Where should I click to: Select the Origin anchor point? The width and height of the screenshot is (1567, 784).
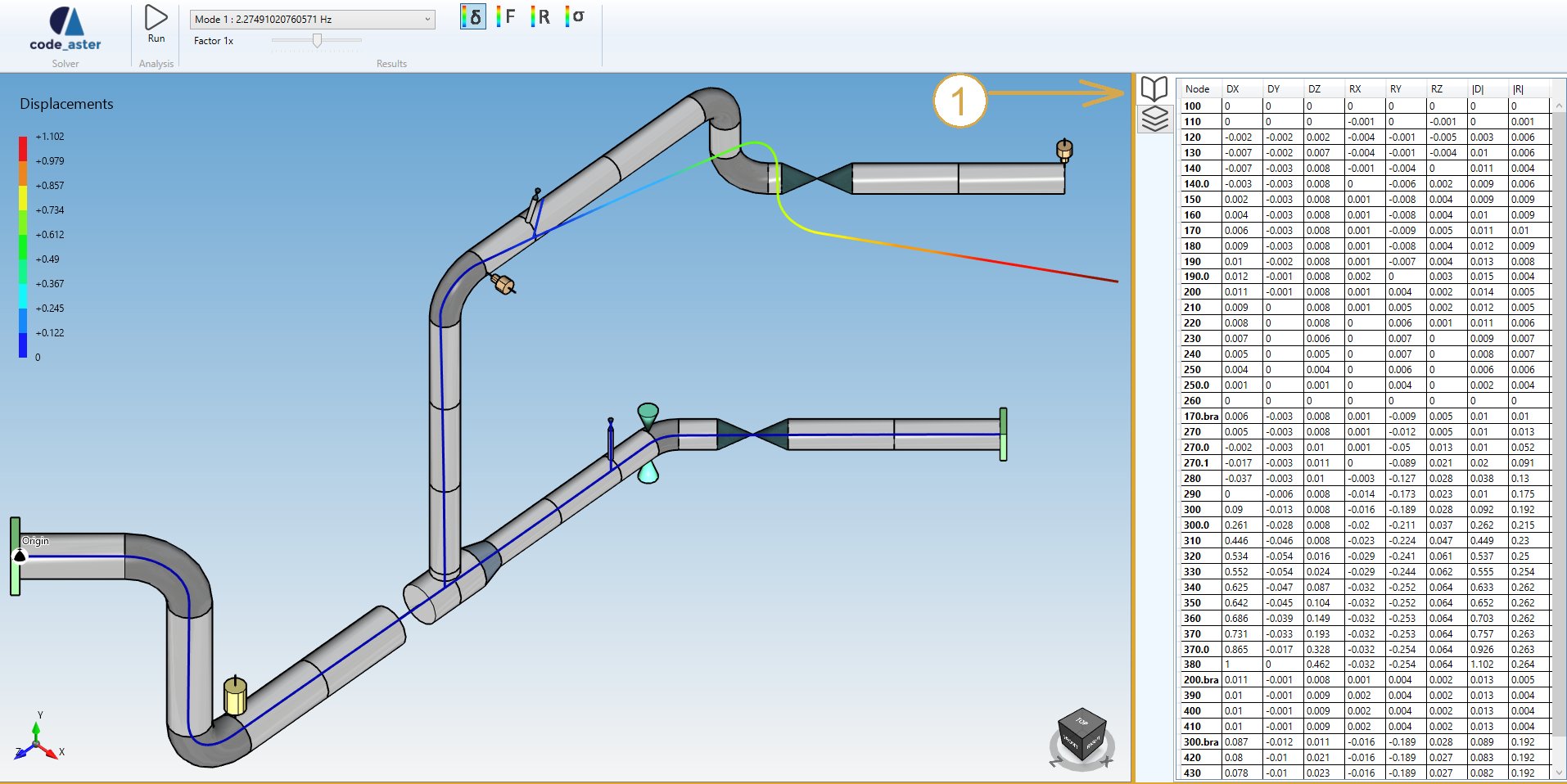coord(20,556)
